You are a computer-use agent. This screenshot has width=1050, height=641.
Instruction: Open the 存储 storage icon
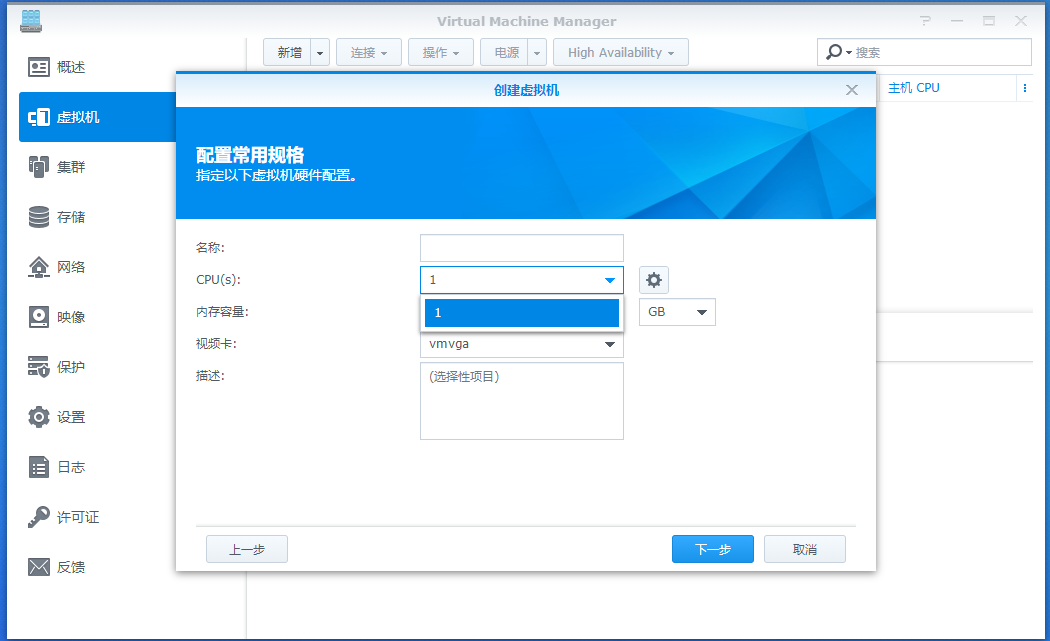pyautogui.click(x=39, y=217)
